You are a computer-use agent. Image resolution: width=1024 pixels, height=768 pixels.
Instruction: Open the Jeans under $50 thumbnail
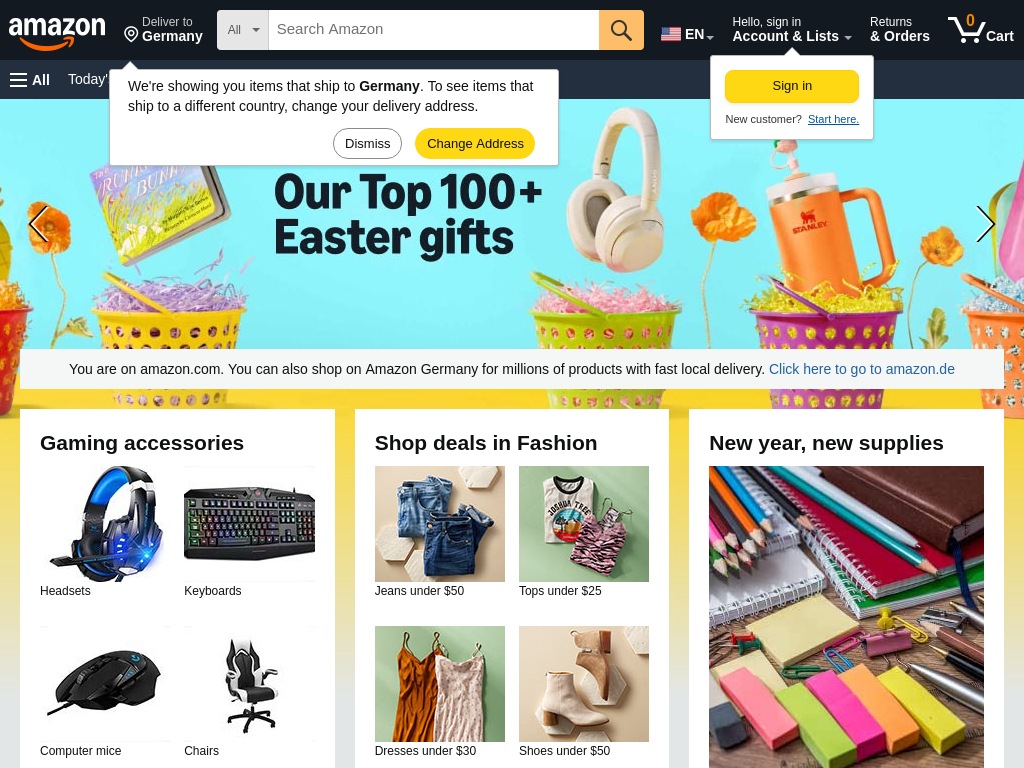click(440, 524)
